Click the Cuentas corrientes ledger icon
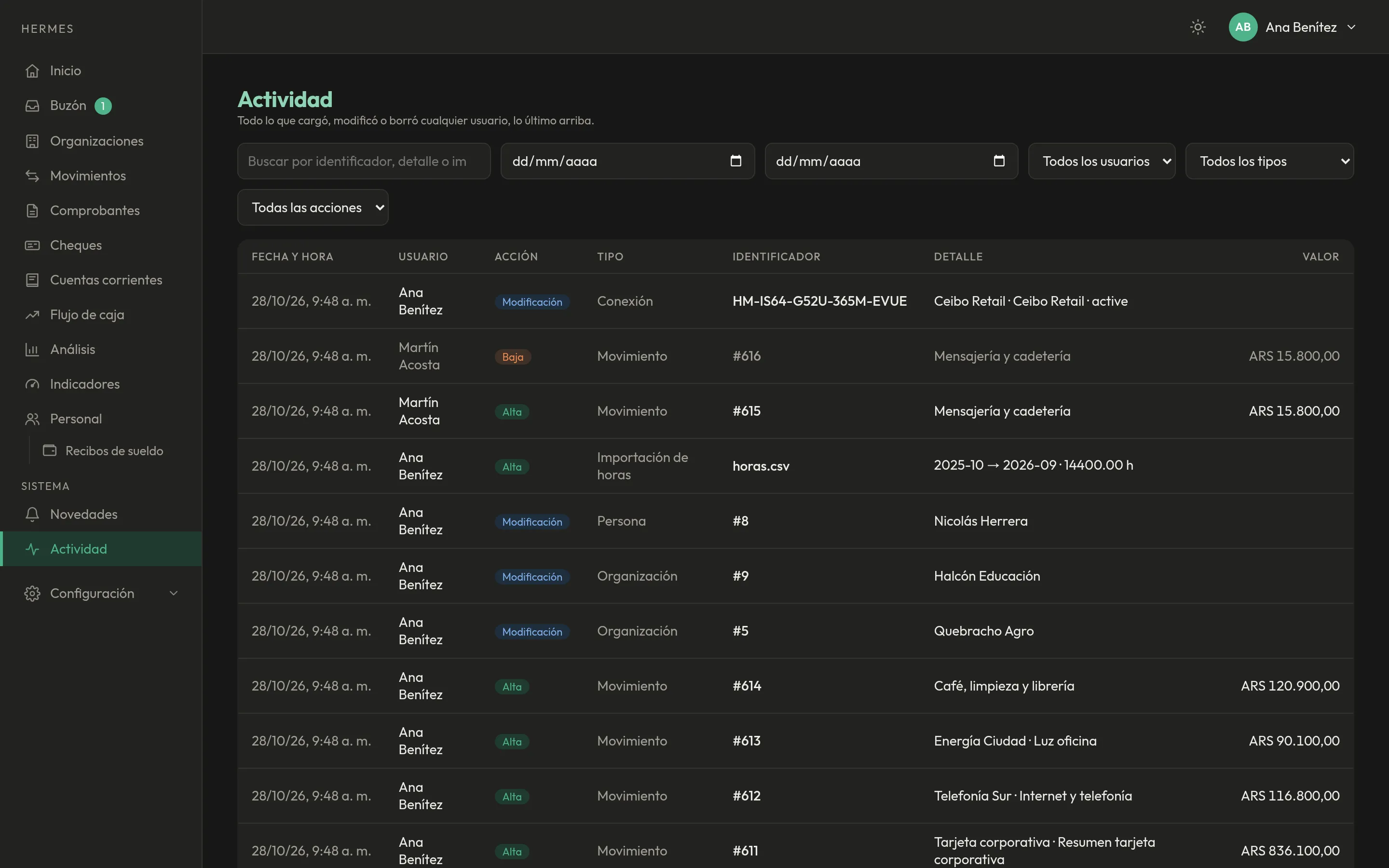This screenshot has width=1389, height=868. tap(32, 280)
